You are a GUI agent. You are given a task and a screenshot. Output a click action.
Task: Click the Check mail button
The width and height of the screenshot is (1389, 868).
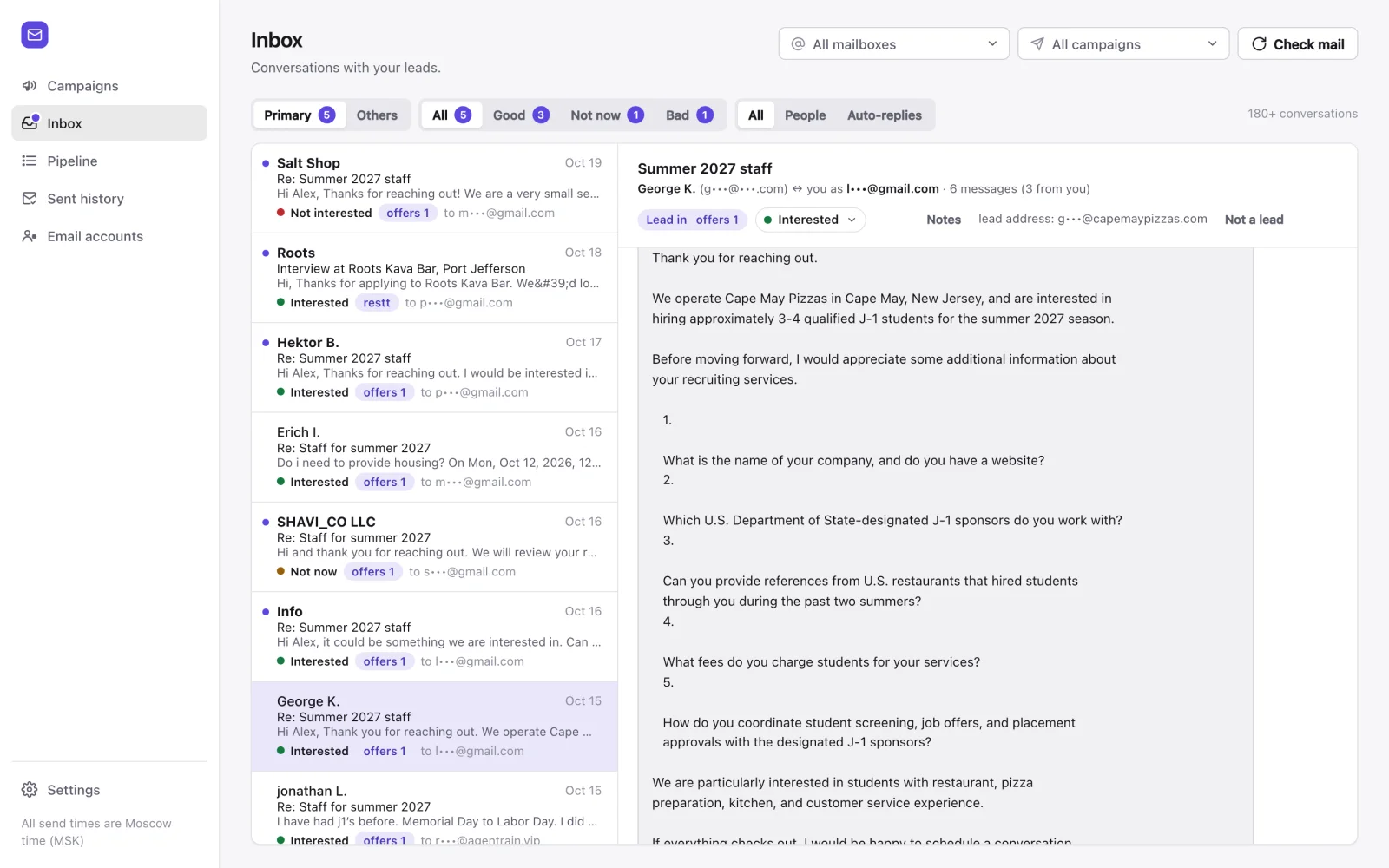[1297, 43]
